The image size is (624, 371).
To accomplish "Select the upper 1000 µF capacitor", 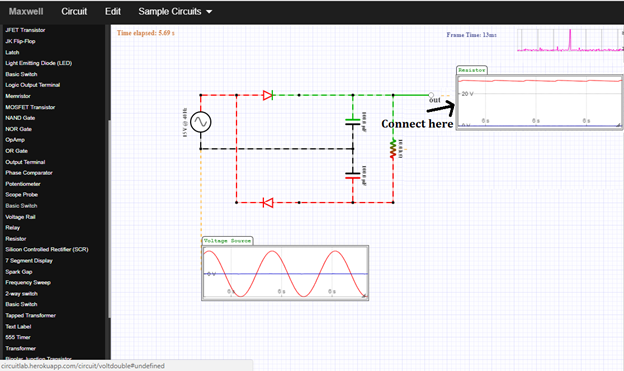I will coord(353,122).
